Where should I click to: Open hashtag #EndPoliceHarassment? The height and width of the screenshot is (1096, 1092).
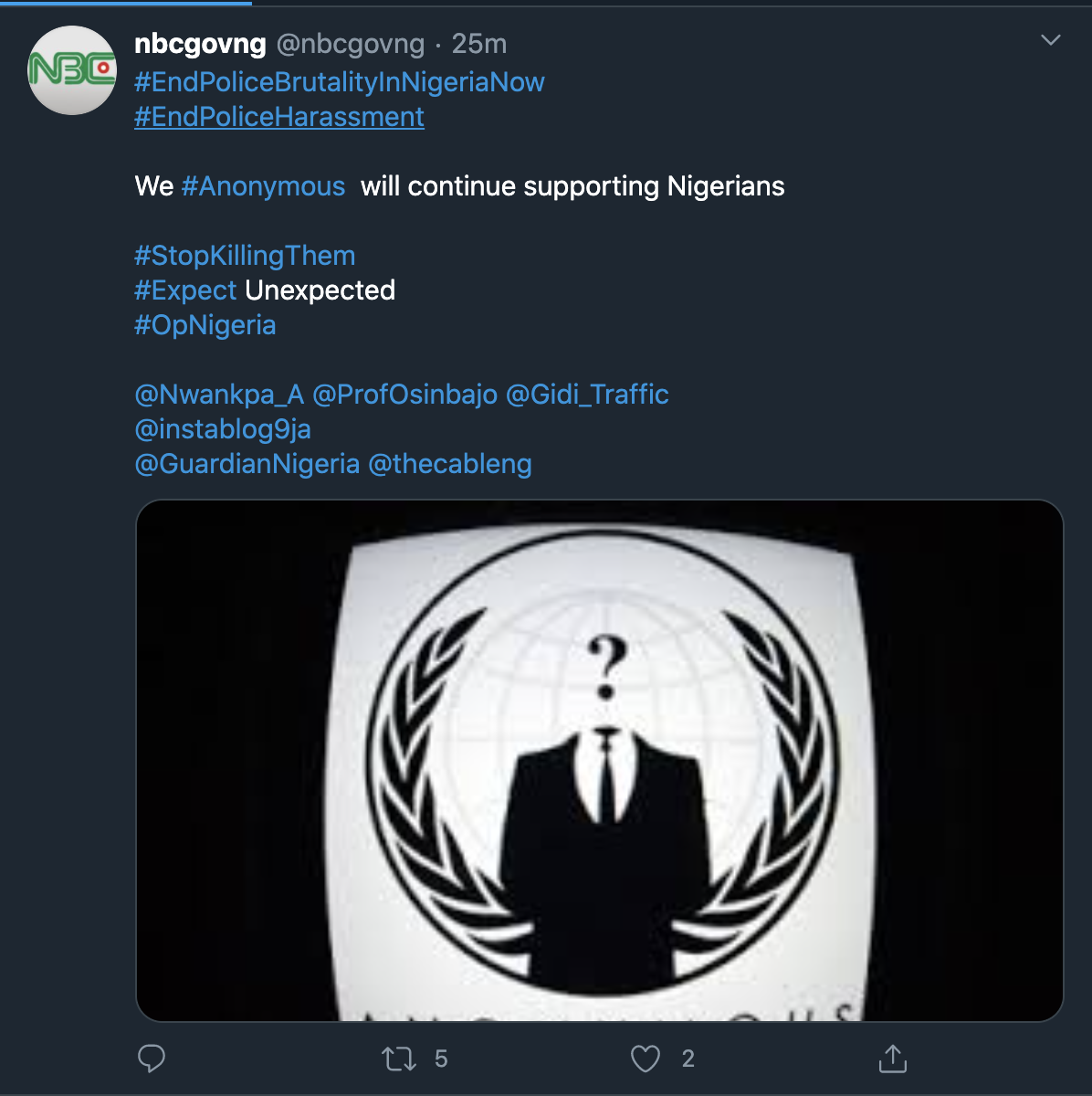[279, 117]
